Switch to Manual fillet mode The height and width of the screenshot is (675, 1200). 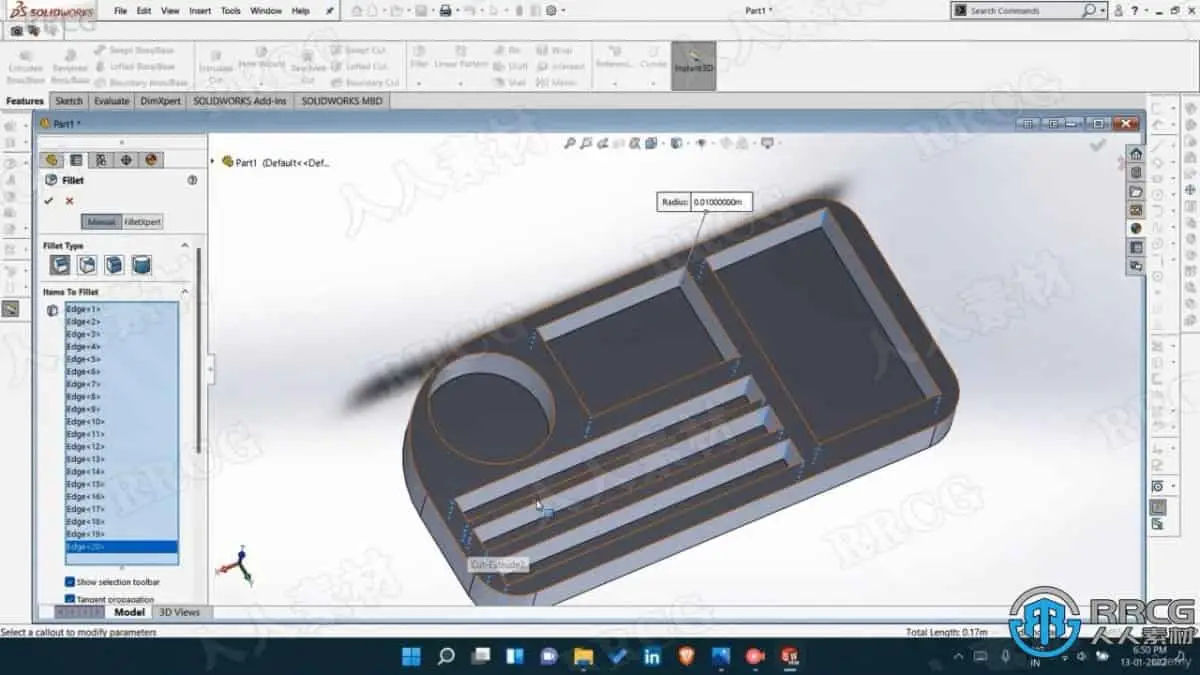102,222
